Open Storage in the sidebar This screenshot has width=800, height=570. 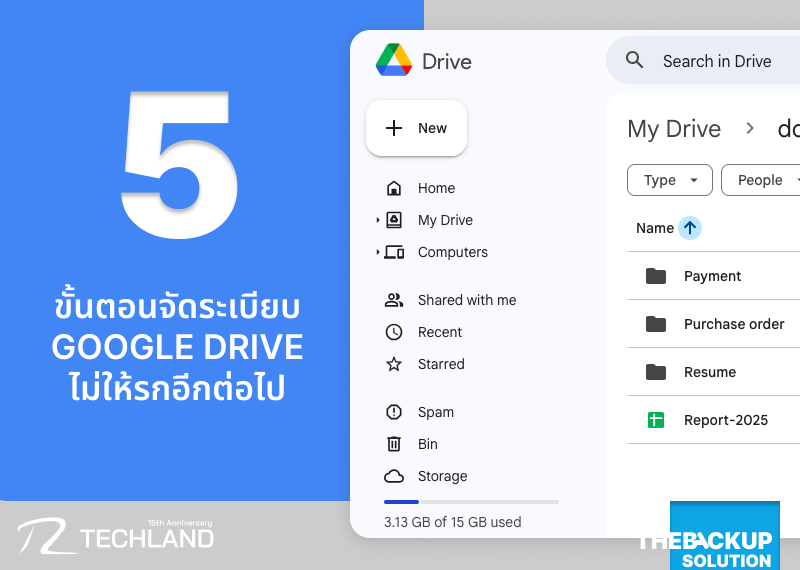click(x=442, y=477)
